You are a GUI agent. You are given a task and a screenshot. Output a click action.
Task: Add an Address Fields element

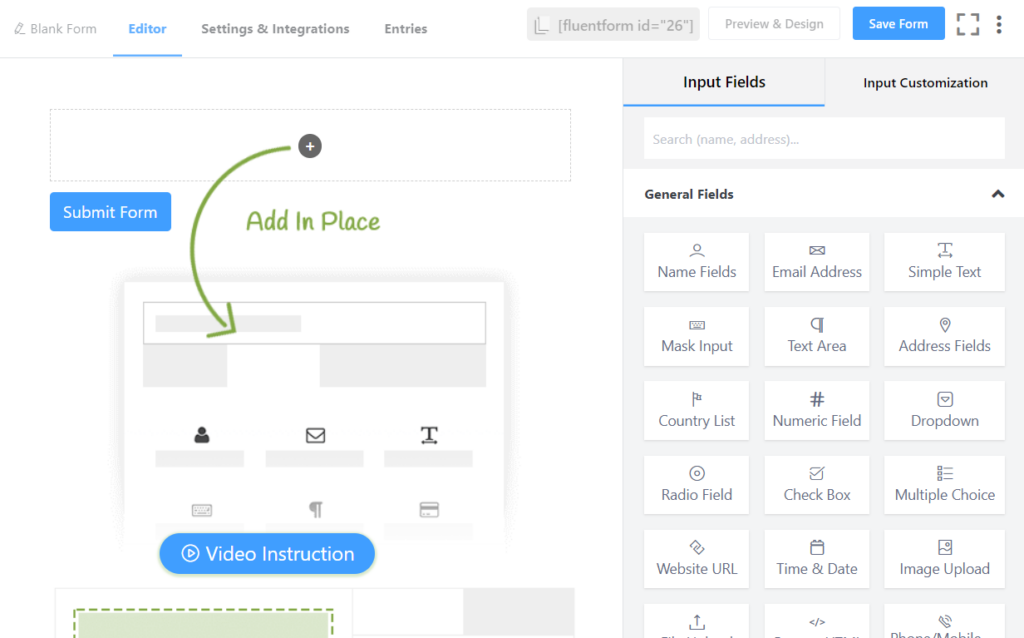(944, 336)
